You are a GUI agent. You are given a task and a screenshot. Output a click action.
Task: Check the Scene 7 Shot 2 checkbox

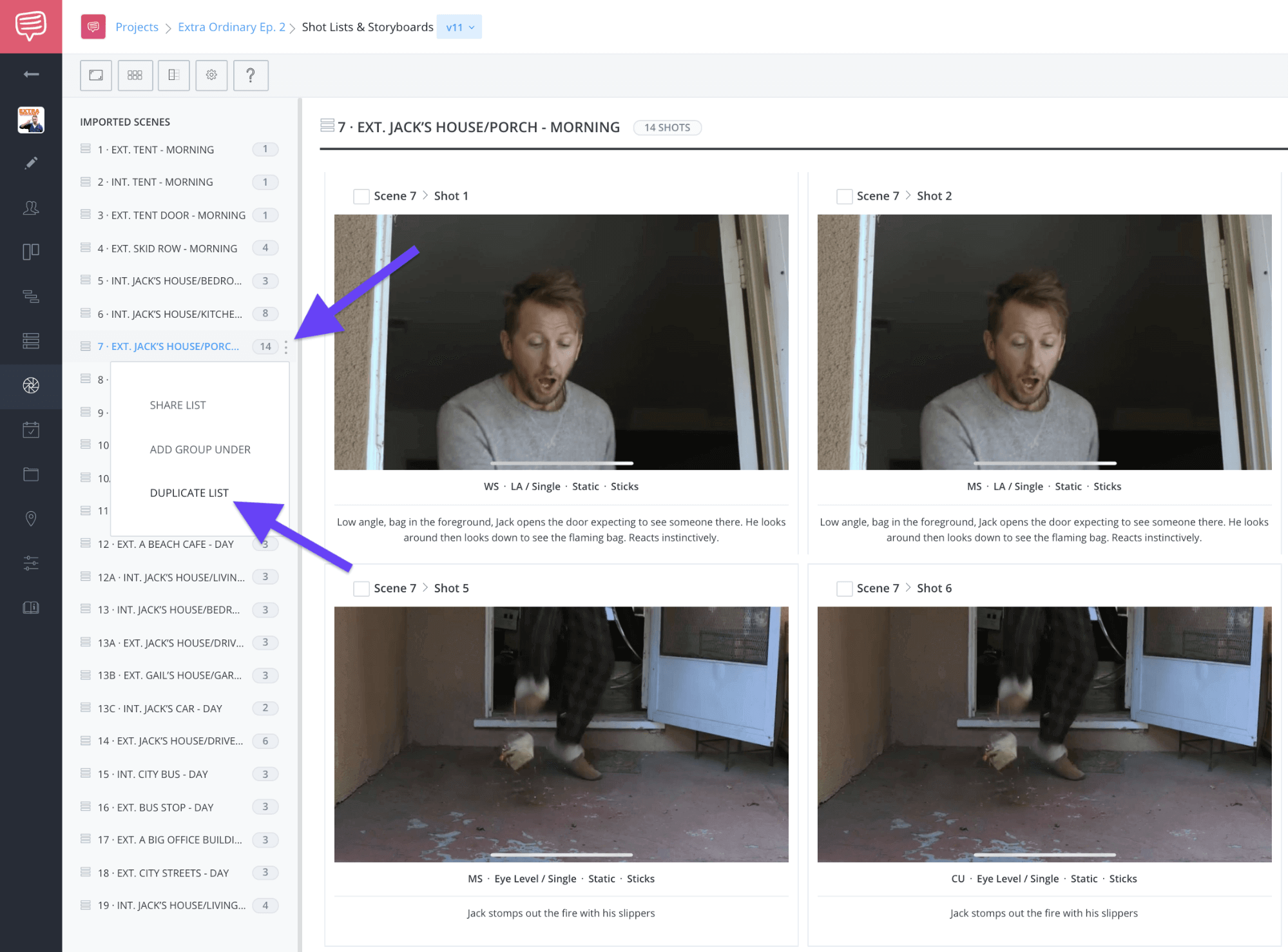[x=844, y=196]
